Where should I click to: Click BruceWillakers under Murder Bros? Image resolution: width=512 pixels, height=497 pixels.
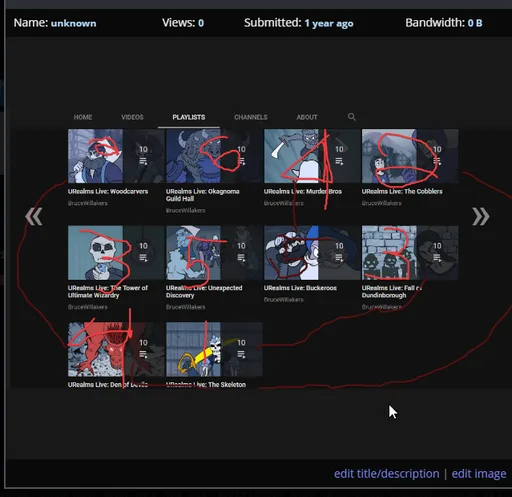(x=284, y=203)
